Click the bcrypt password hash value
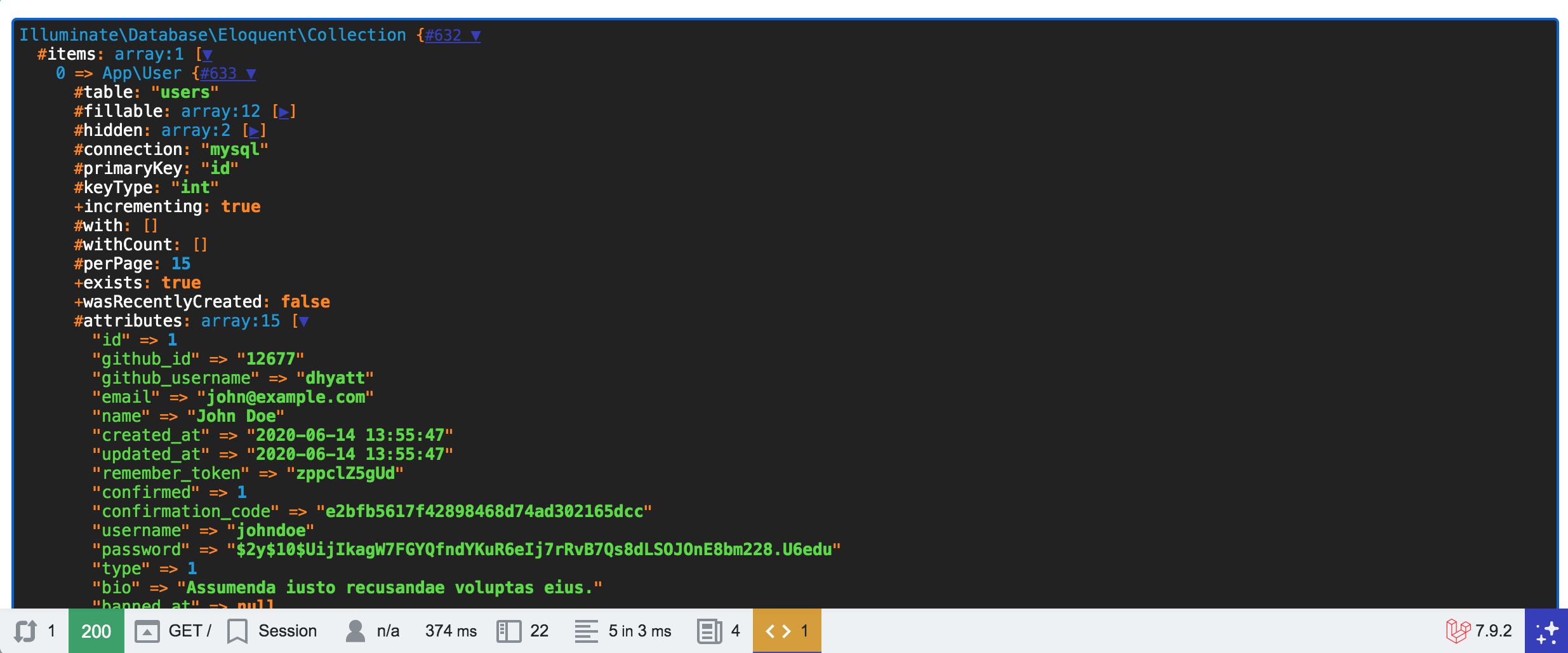This screenshot has height=653, width=1568. (x=534, y=550)
